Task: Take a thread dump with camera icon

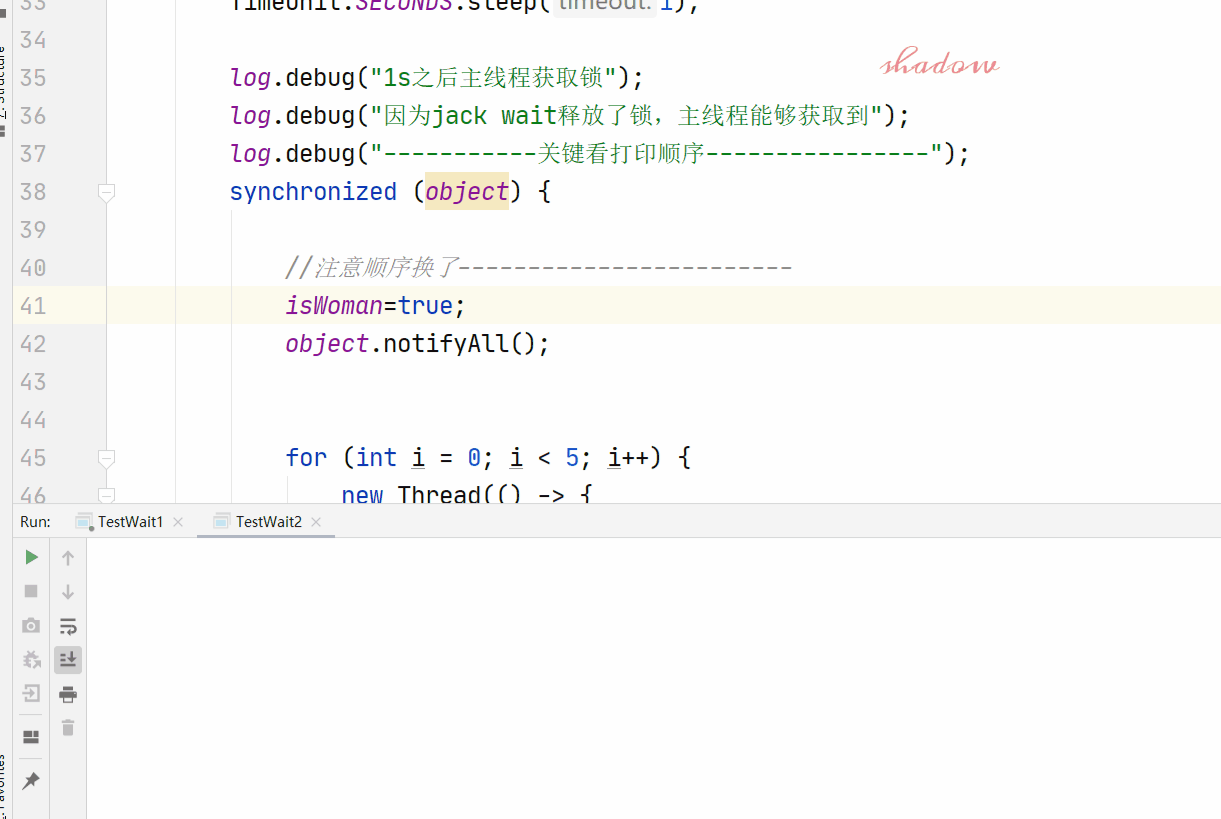Action: (31, 625)
